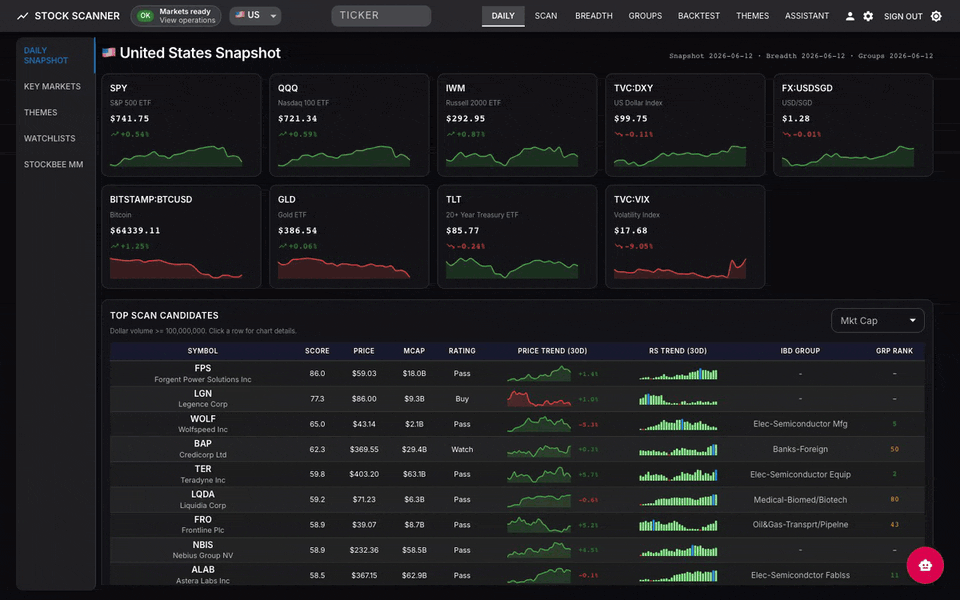960x600 pixels.
Task: Sort by the RATING column header
Action: click(x=462, y=351)
